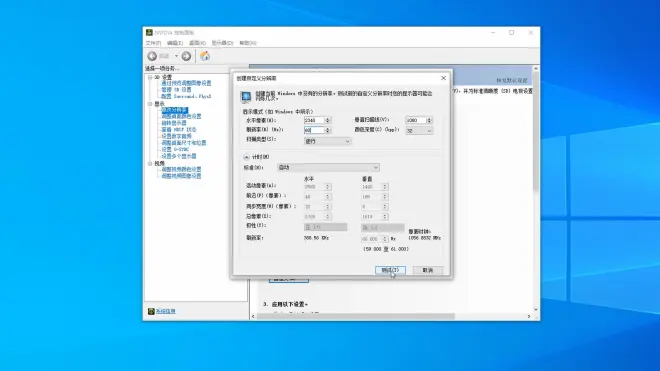Close the 创建自定义分辨率 dialog with X

(443, 78)
